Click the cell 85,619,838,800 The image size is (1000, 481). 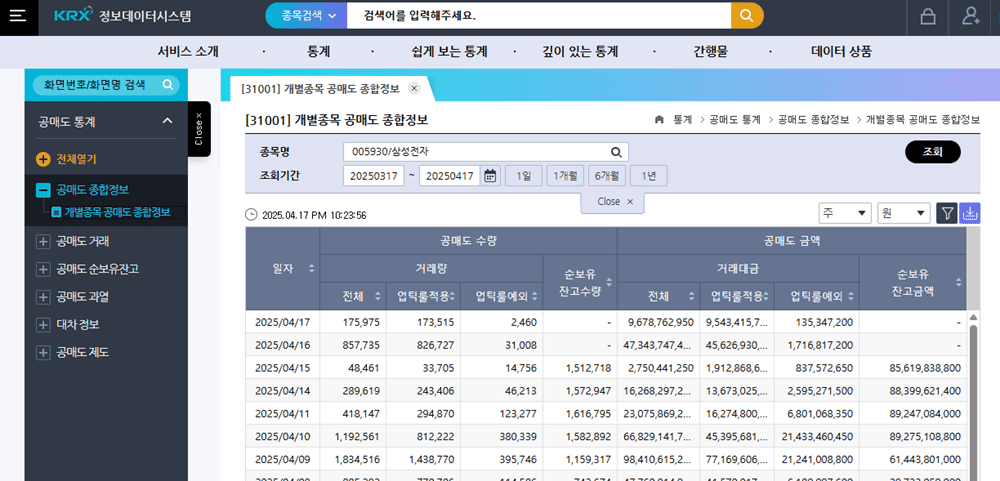click(x=913, y=367)
